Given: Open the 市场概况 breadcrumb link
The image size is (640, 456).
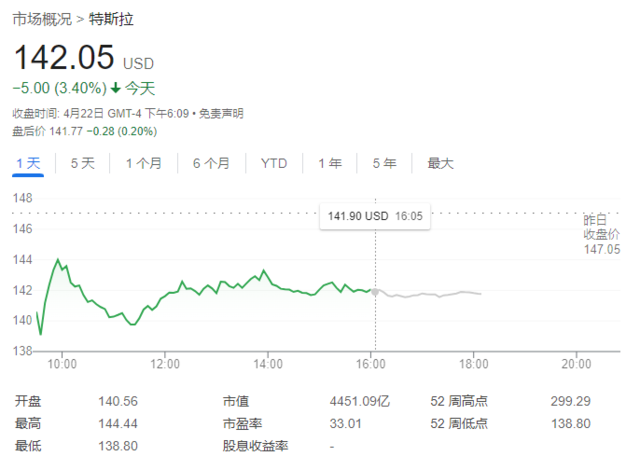Looking at the screenshot, I should (42, 19).
